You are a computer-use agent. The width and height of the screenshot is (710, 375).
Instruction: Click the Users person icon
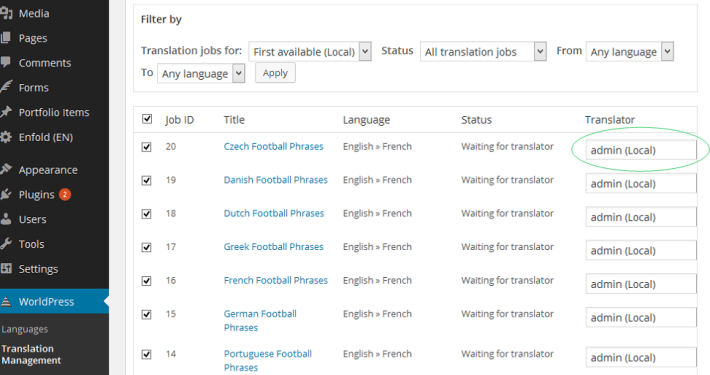pyautogui.click(x=6, y=219)
